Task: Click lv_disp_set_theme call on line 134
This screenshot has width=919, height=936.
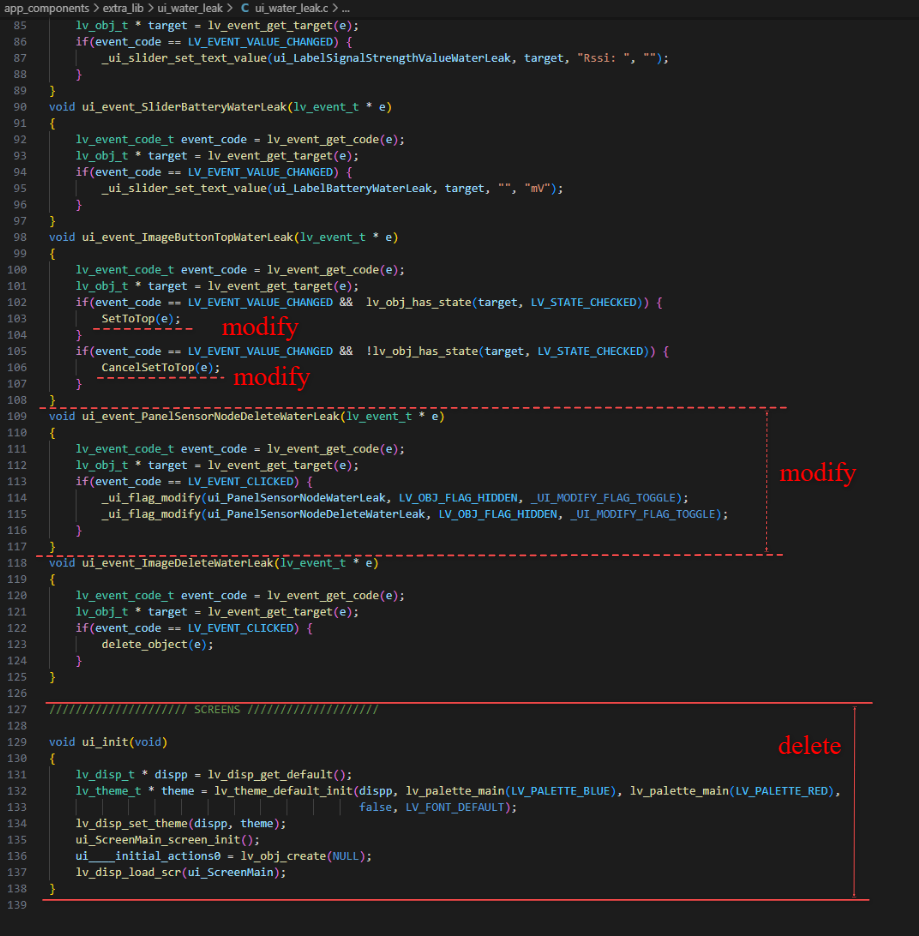Action: click(131, 824)
